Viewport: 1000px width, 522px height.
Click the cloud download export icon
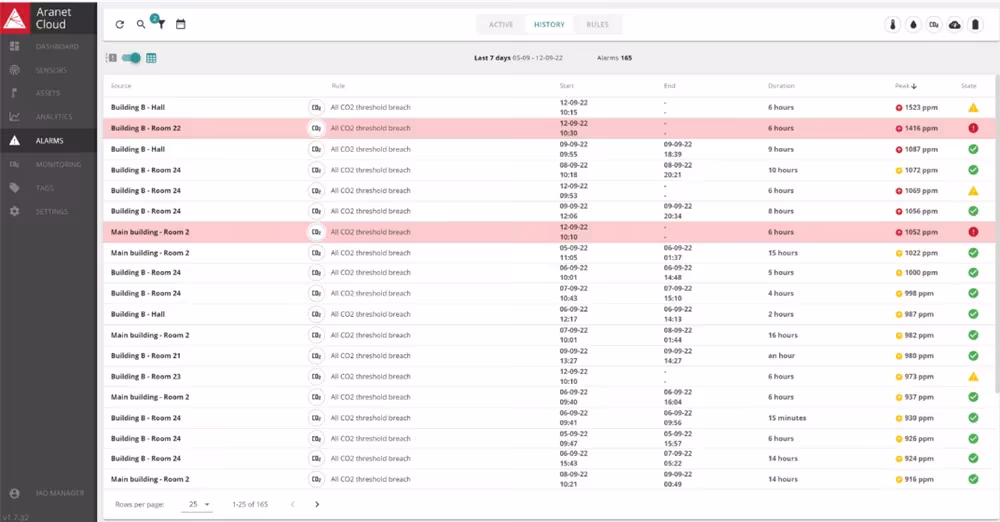[x=955, y=25]
